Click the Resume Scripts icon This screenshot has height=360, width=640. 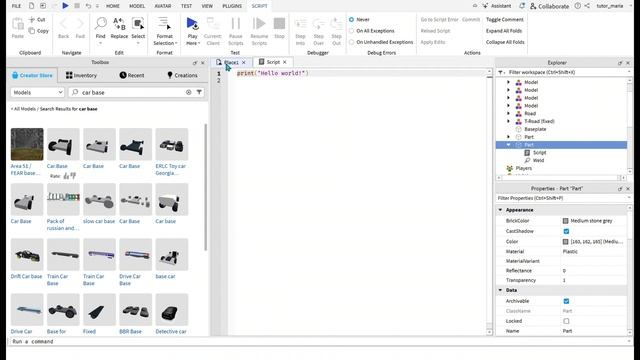tap(259, 24)
